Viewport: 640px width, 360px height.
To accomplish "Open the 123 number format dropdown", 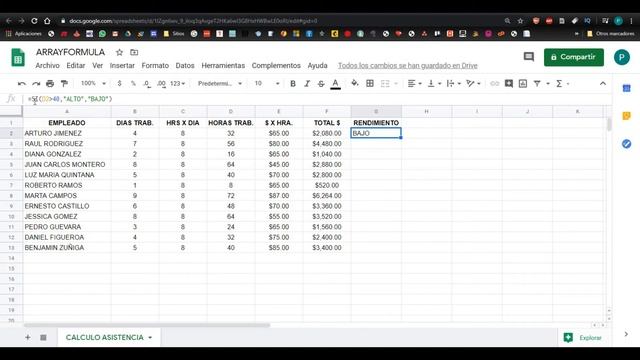I will click(177, 83).
